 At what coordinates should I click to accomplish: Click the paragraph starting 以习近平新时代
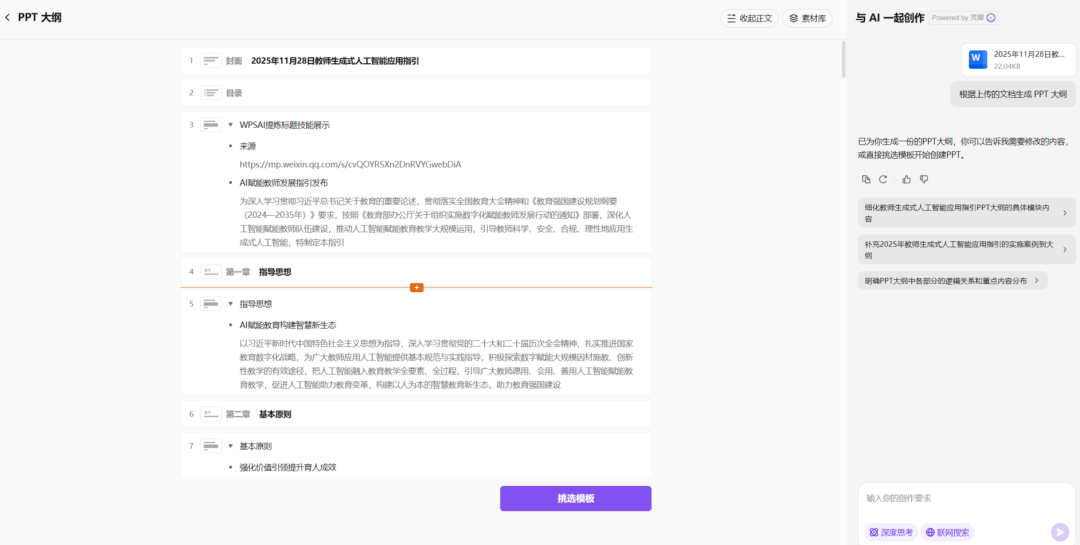click(x=435, y=364)
